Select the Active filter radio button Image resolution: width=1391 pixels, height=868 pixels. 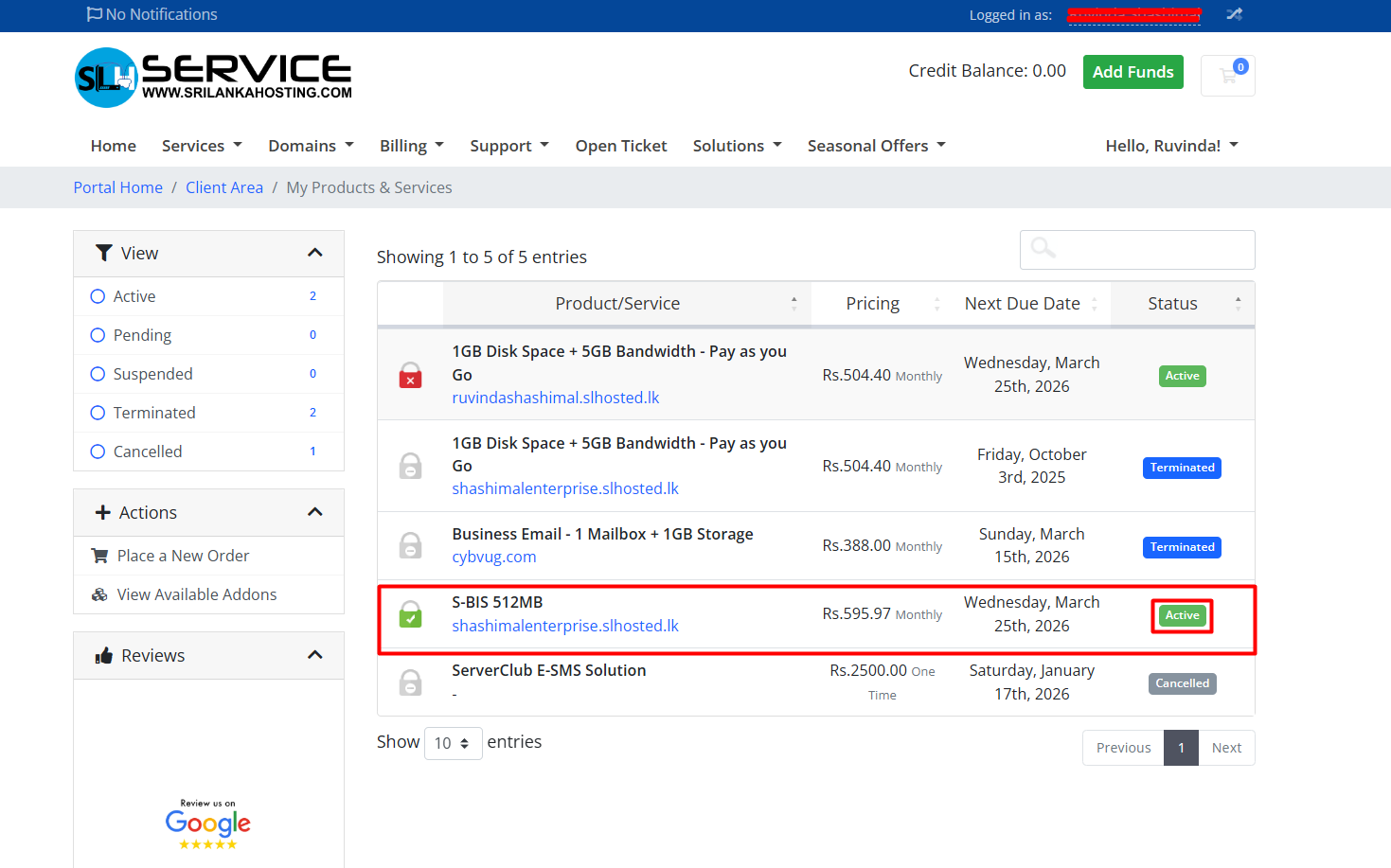click(98, 296)
